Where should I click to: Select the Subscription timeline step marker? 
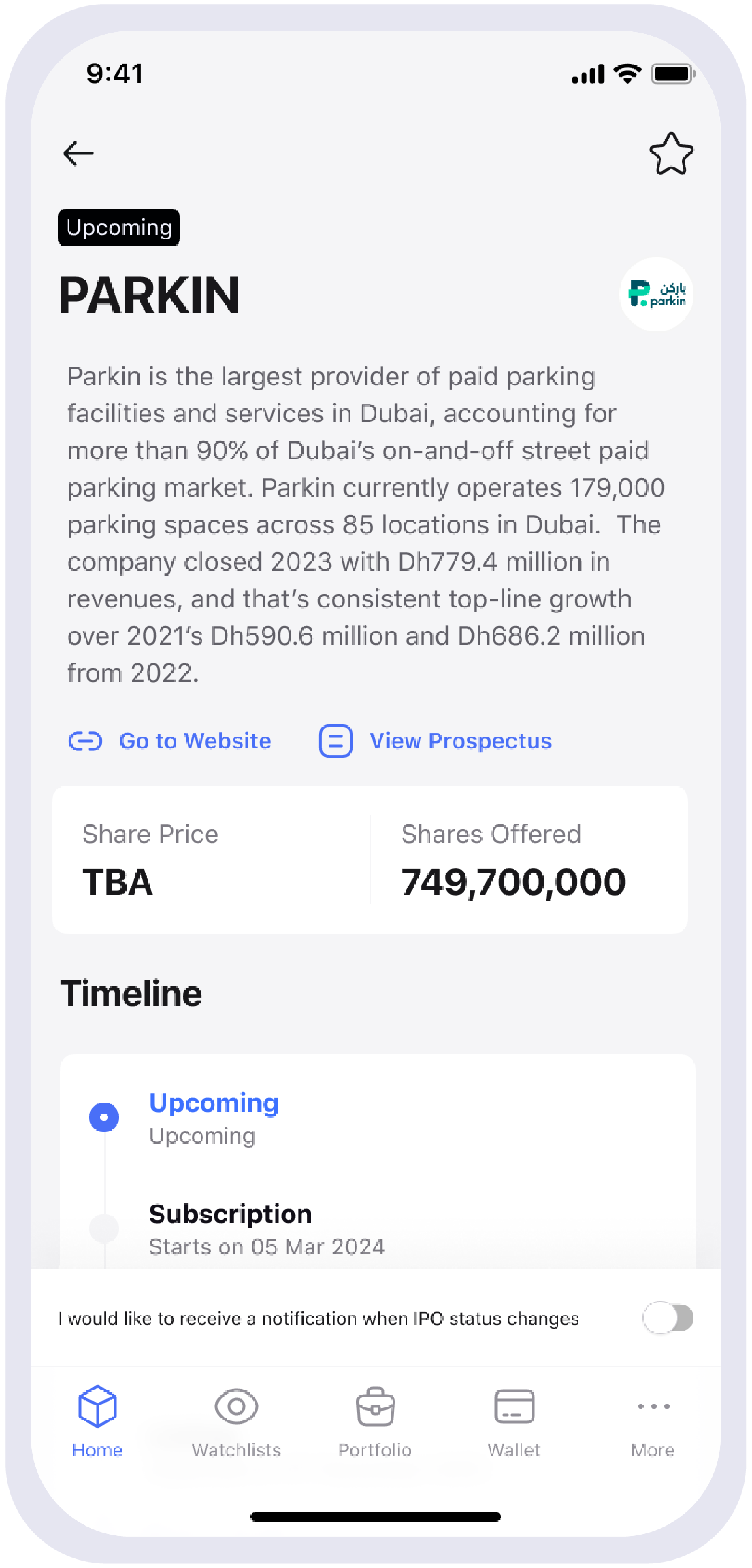104,1228
